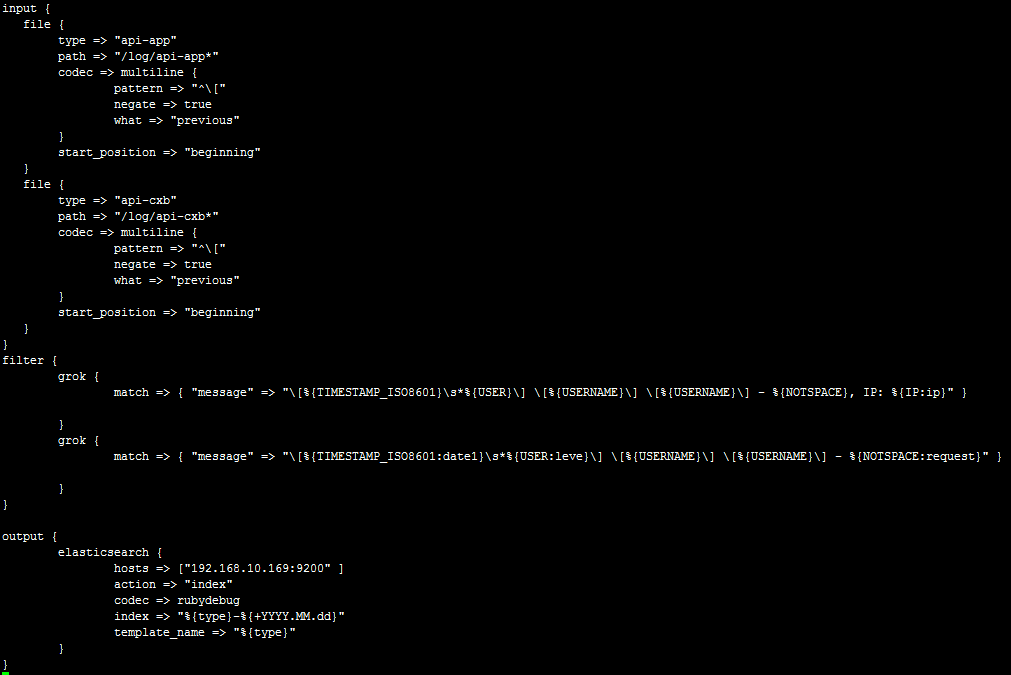Screen dimensions: 1011x675
Task: Click the first "start_position" setting
Action: [107, 153]
